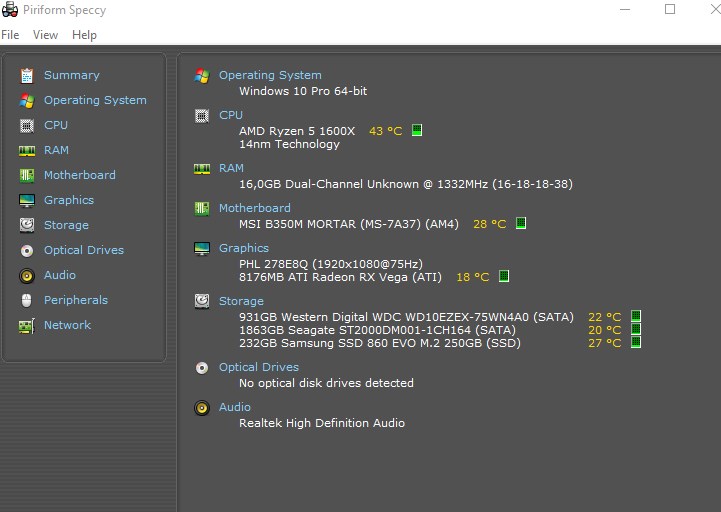The width and height of the screenshot is (721, 512).
Task: Follow the Optical Drives heading link in summary
Action: pyautogui.click(x=259, y=367)
